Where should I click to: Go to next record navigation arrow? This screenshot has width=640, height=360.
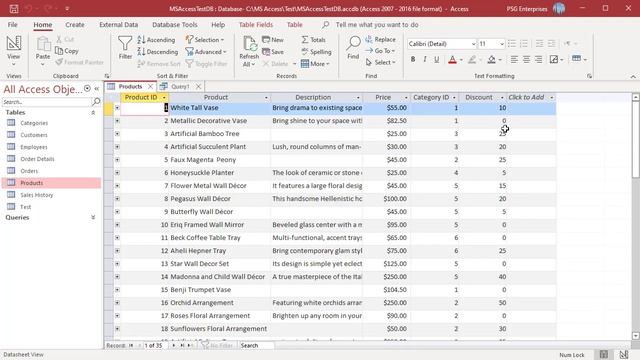coord(174,345)
